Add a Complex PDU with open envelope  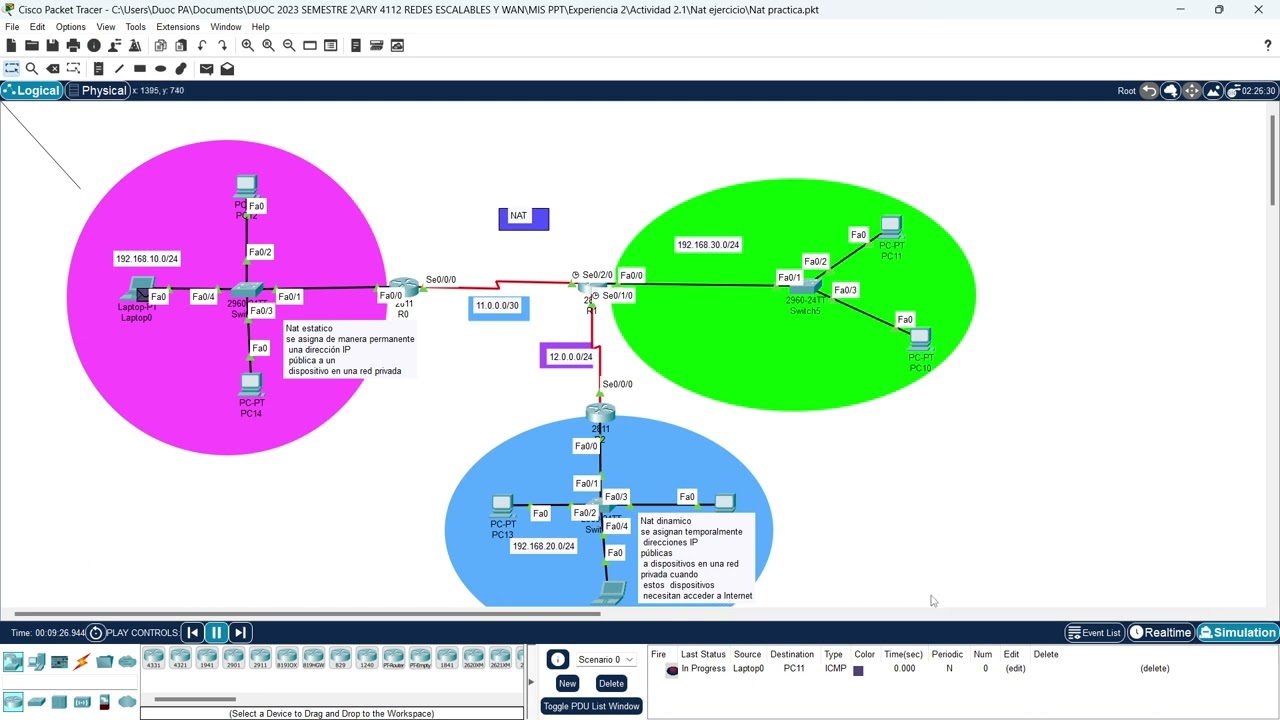[x=227, y=69]
